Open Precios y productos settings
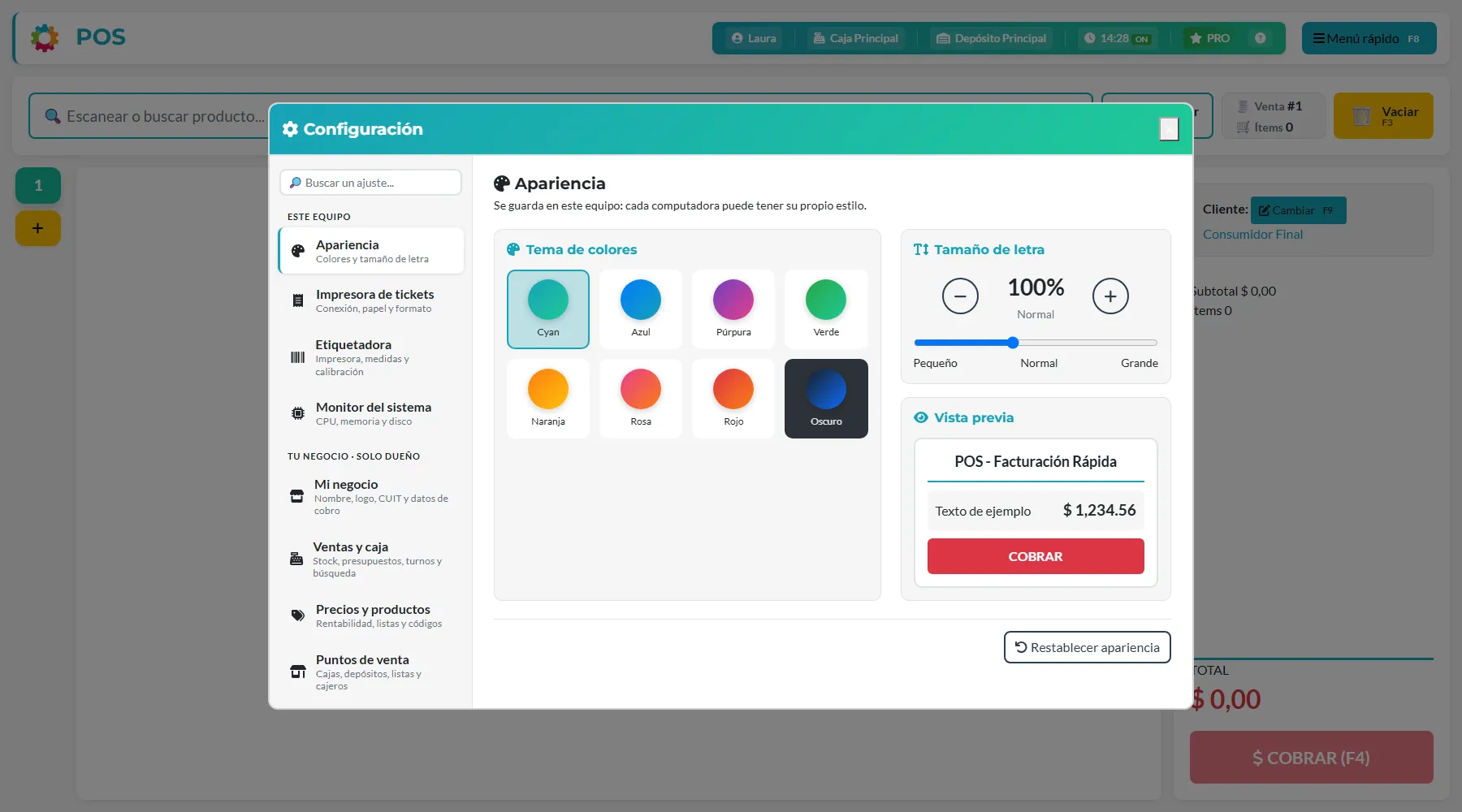 pyautogui.click(x=371, y=615)
